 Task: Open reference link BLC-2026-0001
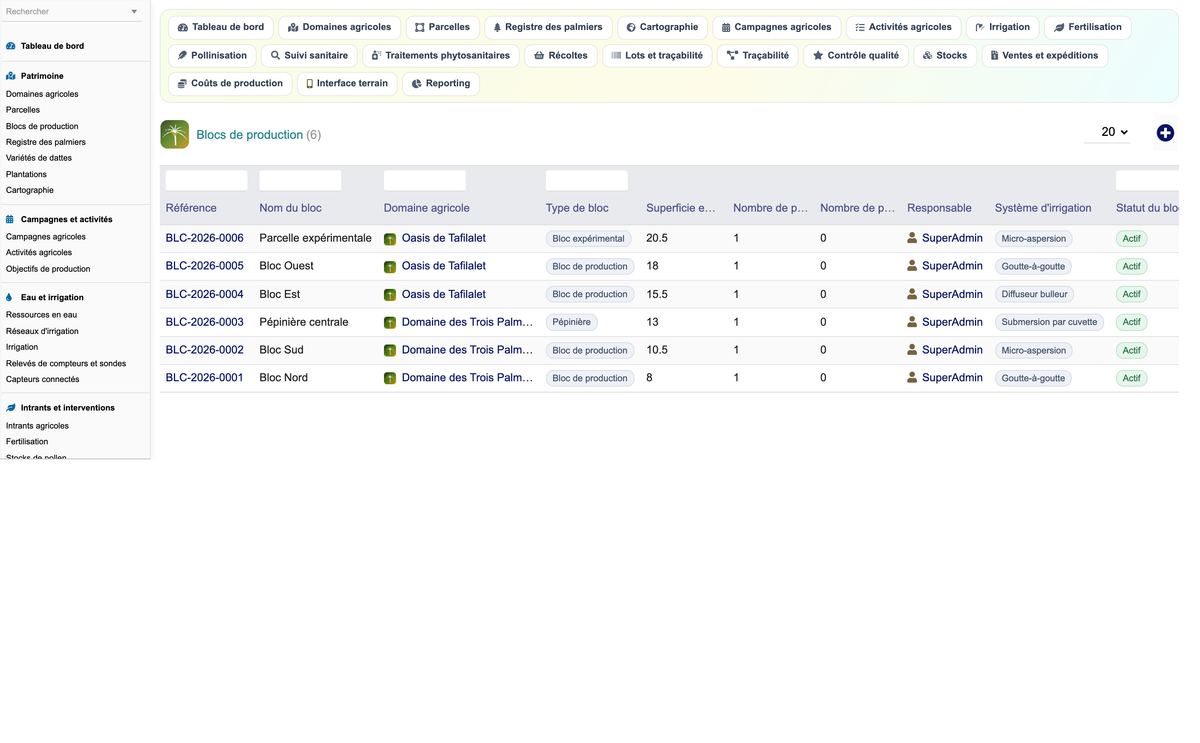205,378
